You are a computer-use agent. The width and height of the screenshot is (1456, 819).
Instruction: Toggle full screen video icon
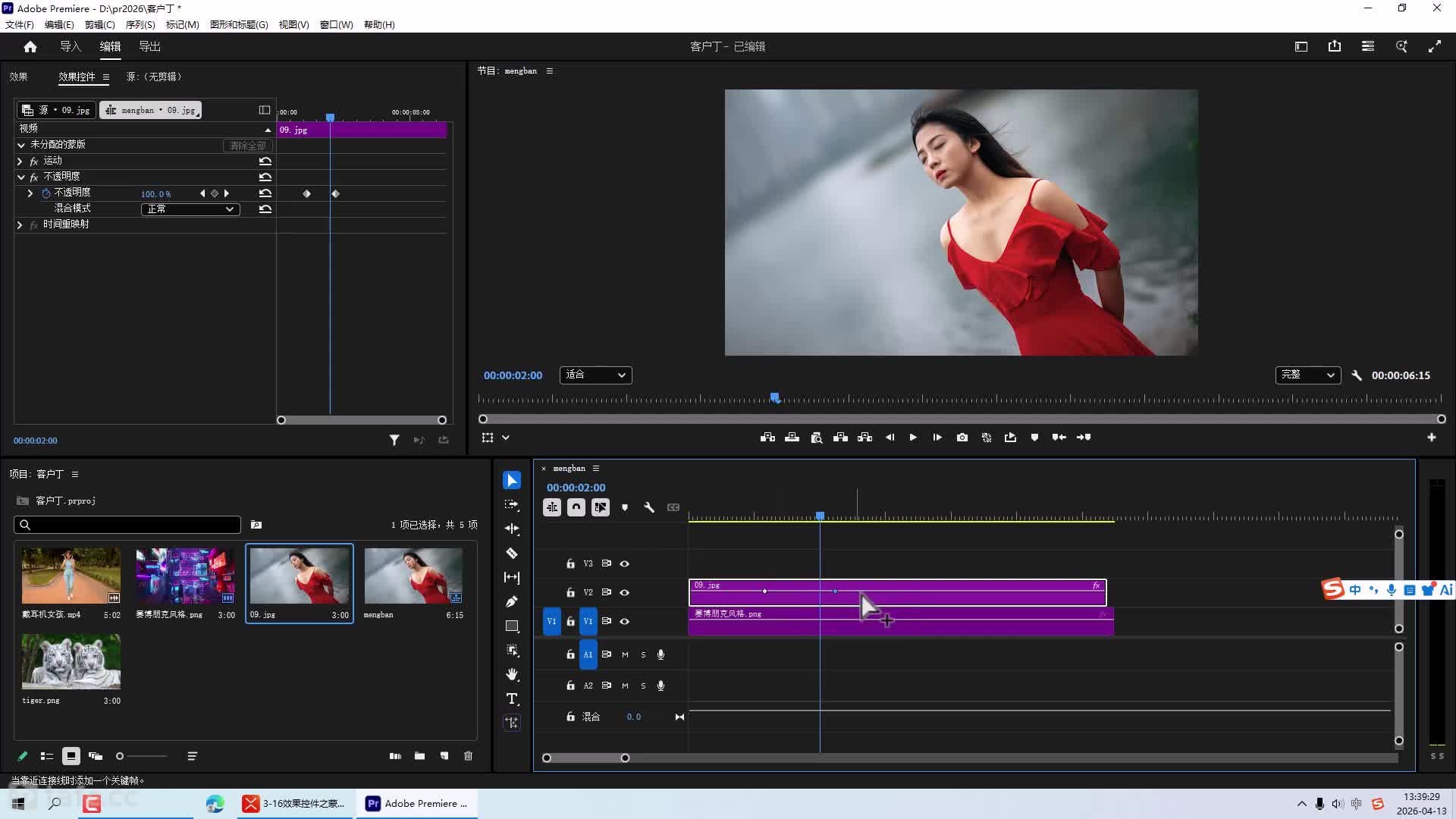pos(1435,46)
